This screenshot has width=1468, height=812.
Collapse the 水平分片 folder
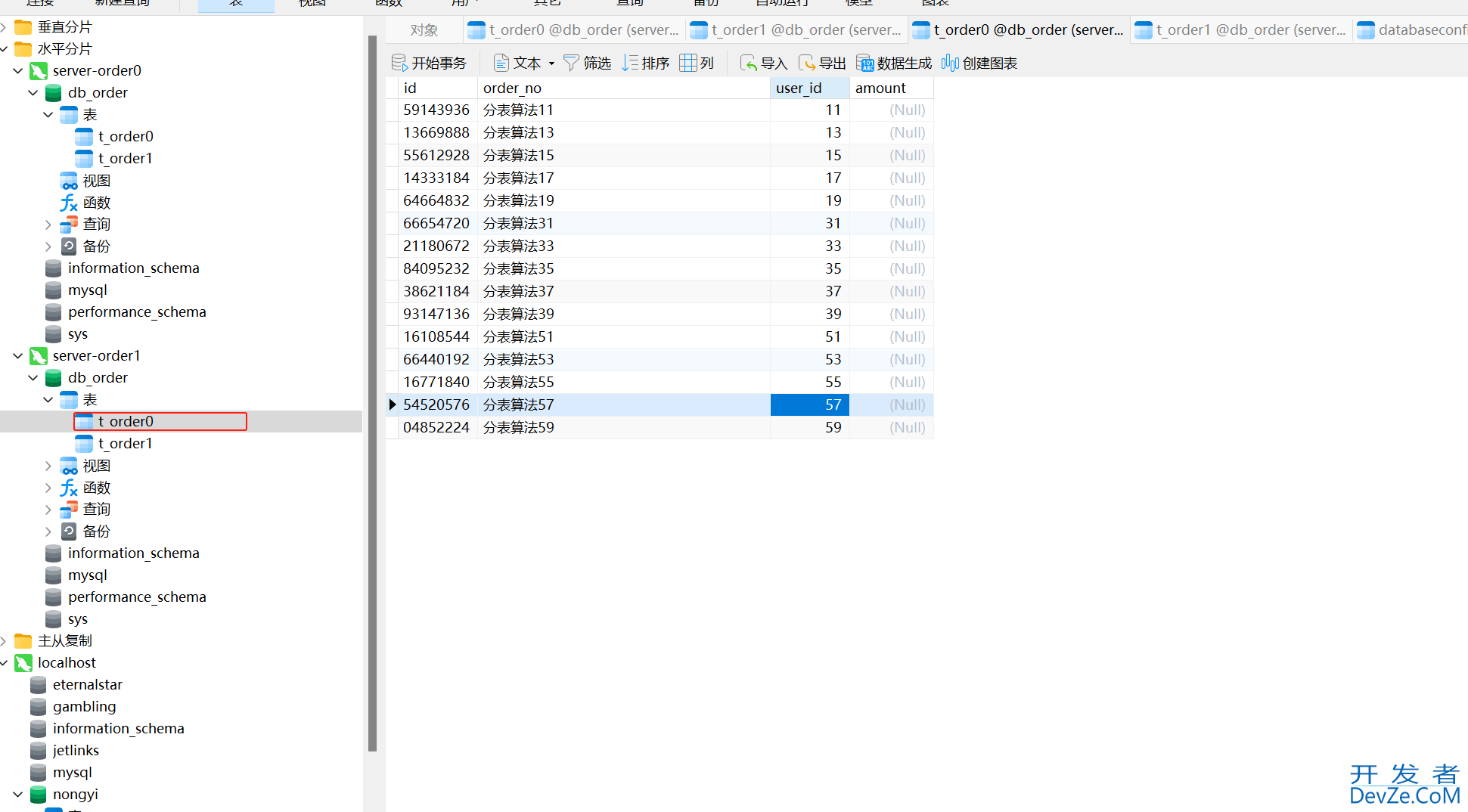(4, 49)
